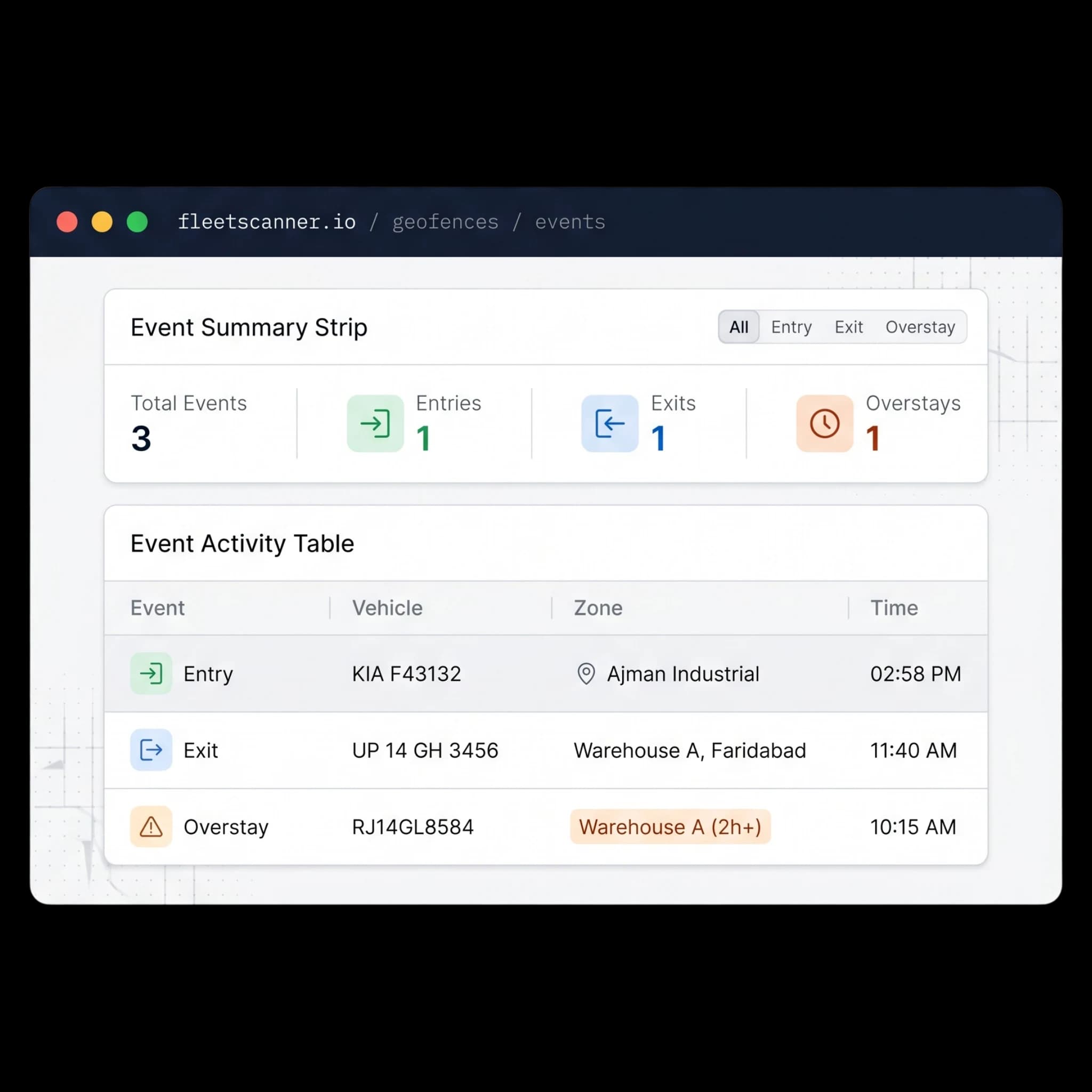Screen dimensions: 1092x1092
Task: Click the Entries count value
Action: point(424,439)
